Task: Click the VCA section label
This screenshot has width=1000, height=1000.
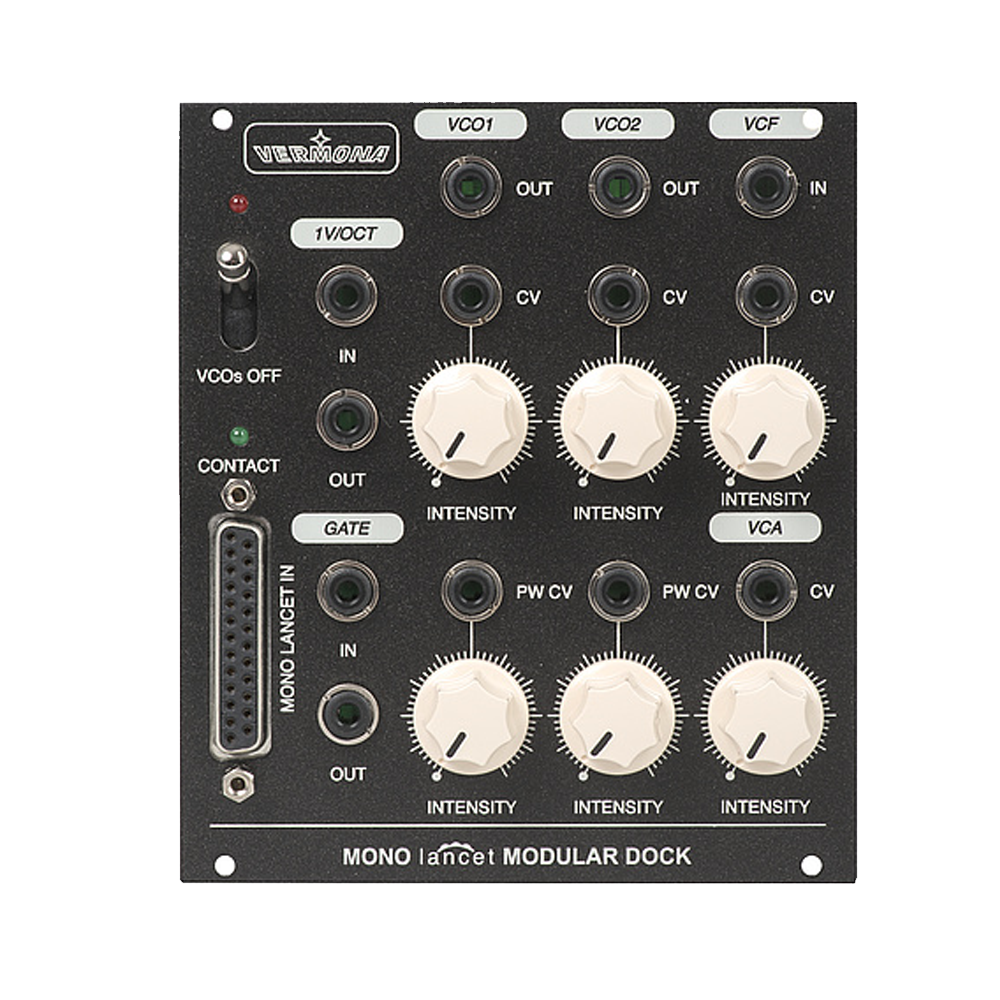Action: tap(765, 528)
